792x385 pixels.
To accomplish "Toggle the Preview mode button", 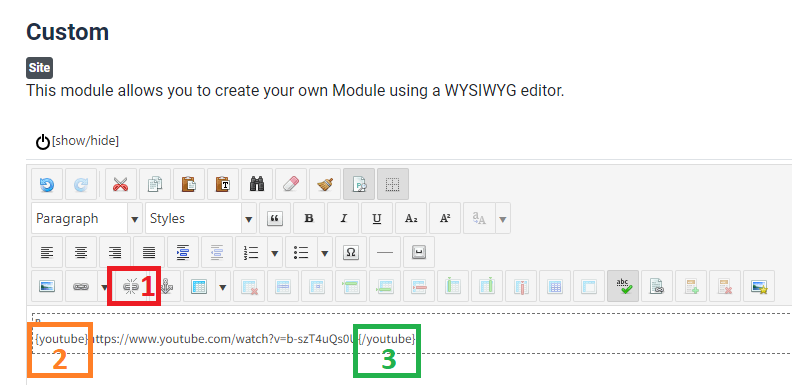I will click(359, 184).
